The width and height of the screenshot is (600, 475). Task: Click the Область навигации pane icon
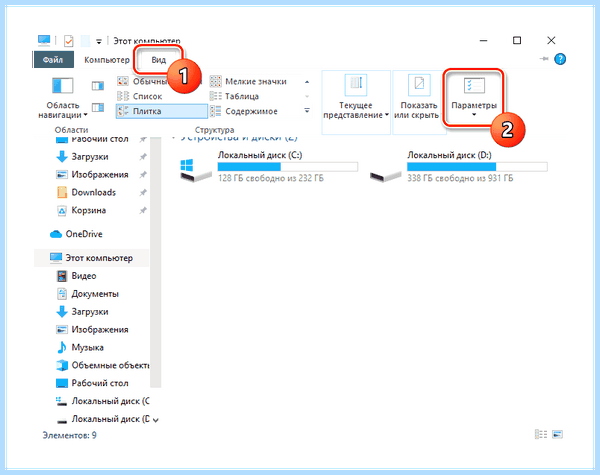[x=62, y=86]
